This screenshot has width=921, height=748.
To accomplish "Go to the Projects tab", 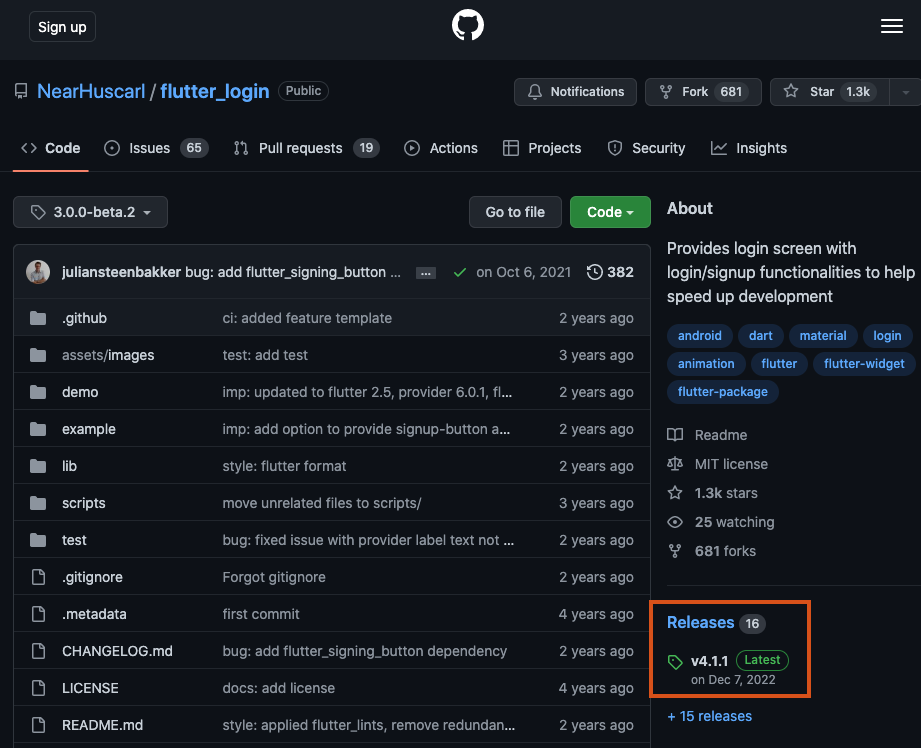I will click(542, 148).
